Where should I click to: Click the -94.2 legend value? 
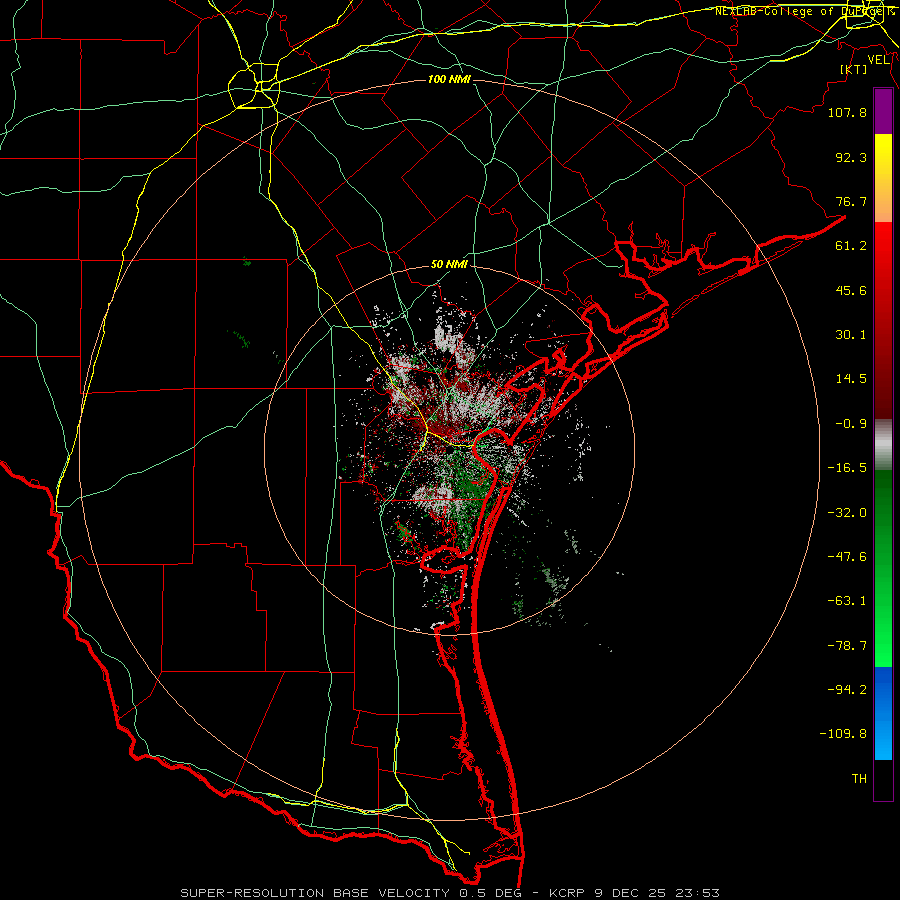(847, 689)
